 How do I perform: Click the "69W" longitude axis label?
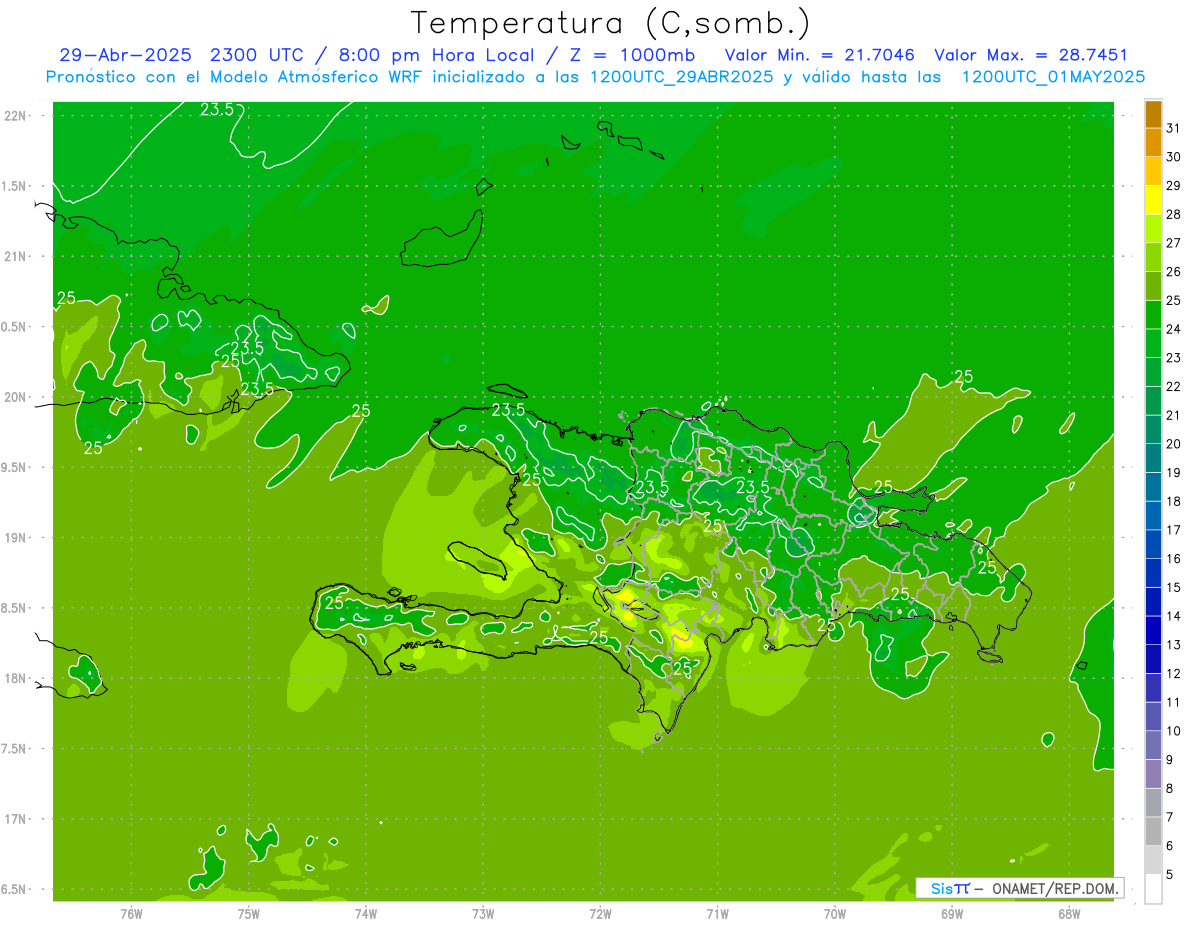coord(952,913)
